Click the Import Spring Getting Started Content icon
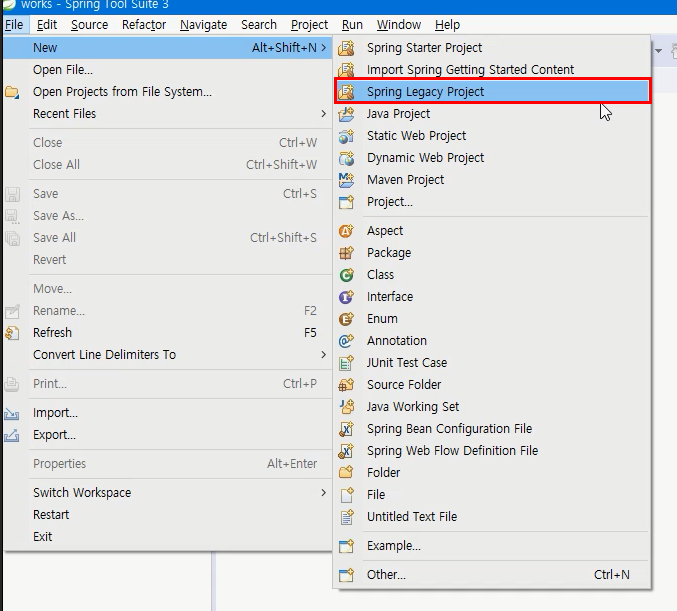Viewport: 677px width, 611px height. pos(346,70)
